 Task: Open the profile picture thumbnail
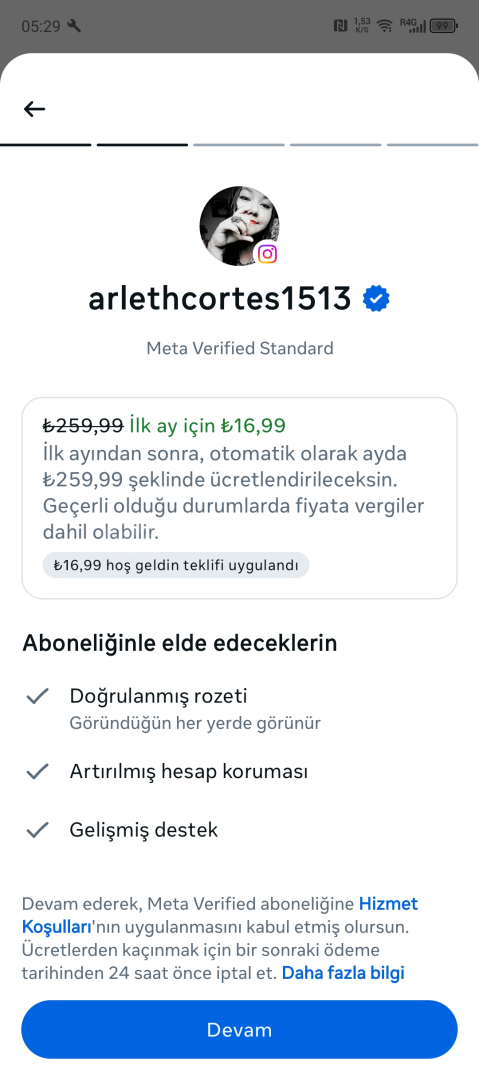239,225
